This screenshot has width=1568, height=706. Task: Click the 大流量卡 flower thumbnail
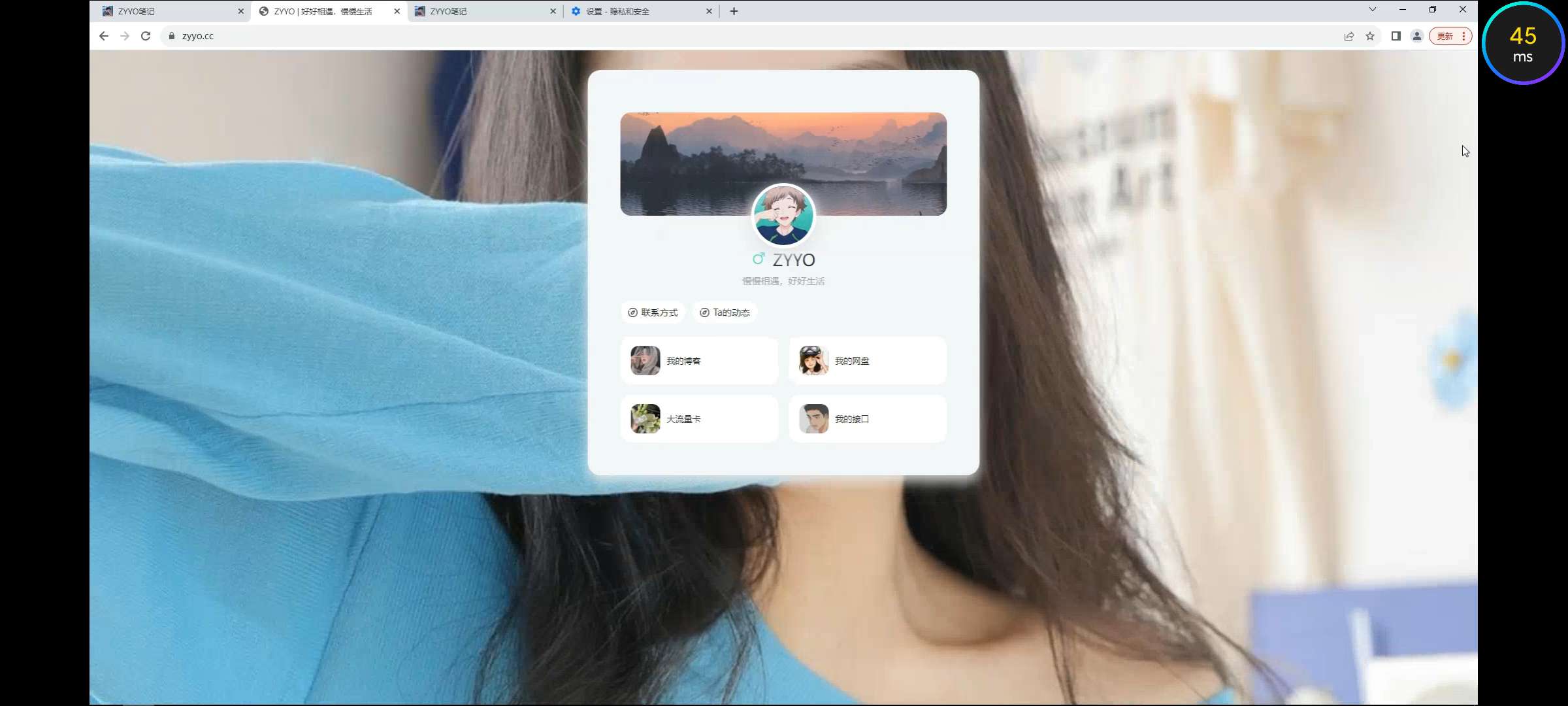(645, 419)
